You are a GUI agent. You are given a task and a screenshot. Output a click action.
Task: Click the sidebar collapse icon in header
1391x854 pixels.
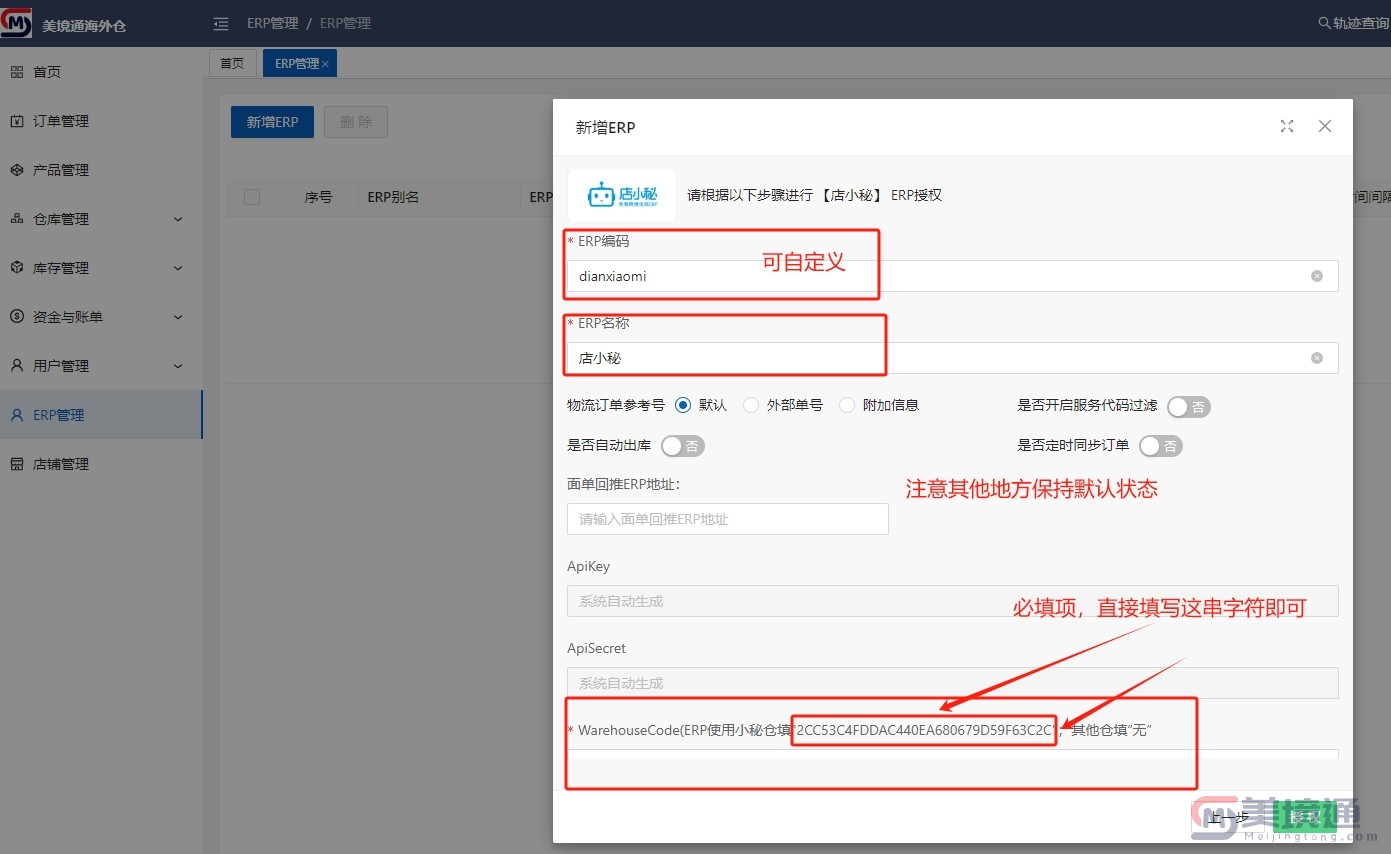coord(221,23)
